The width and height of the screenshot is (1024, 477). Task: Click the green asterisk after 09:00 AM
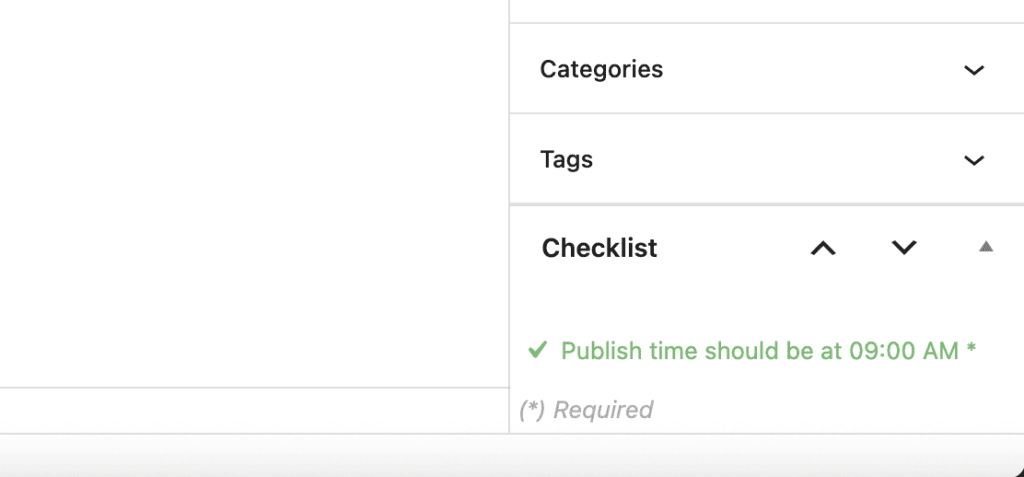click(971, 351)
